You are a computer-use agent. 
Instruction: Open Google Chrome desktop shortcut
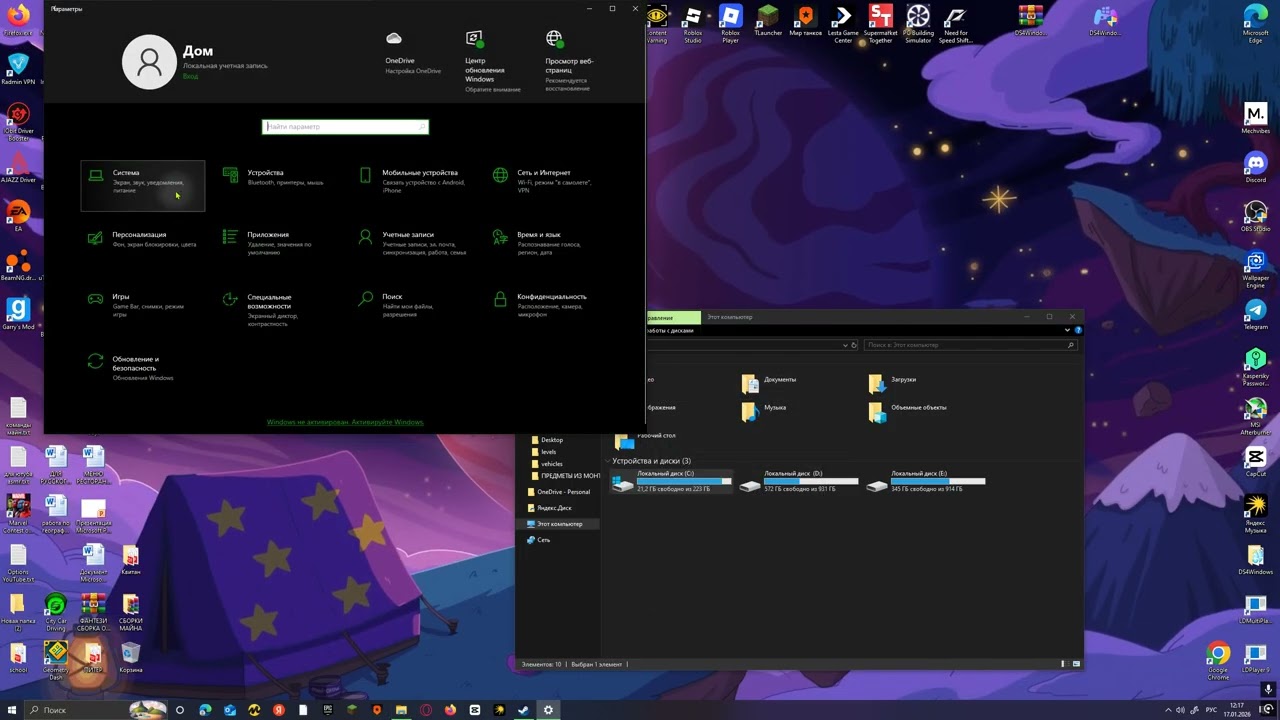(x=1217, y=661)
